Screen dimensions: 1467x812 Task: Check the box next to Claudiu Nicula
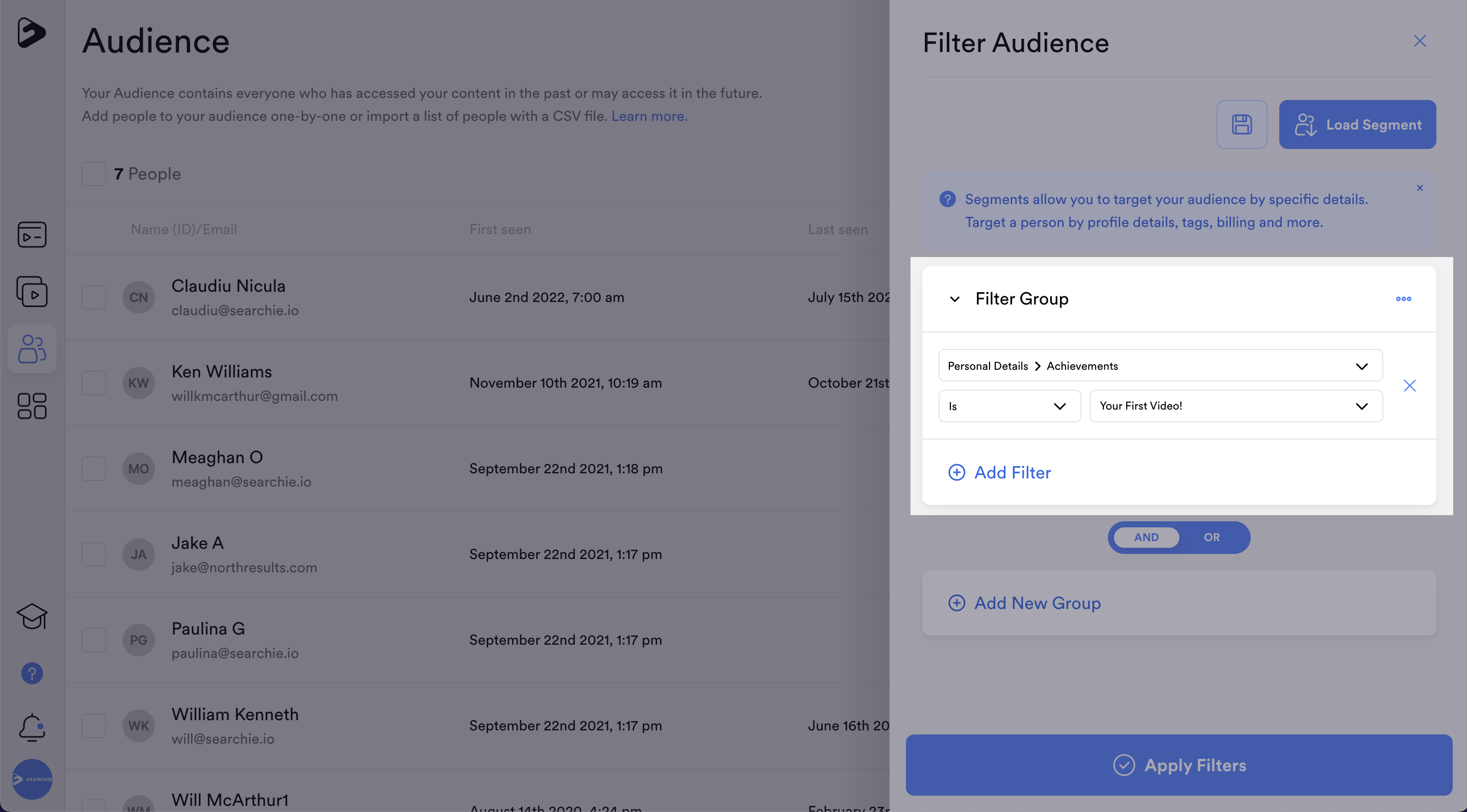93,297
